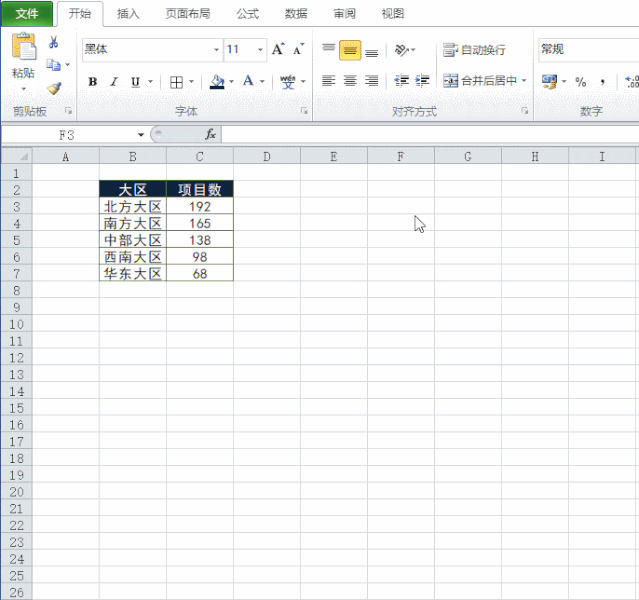The width and height of the screenshot is (639, 600).
Task: Center text horizontally
Action: (x=350, y=81)
